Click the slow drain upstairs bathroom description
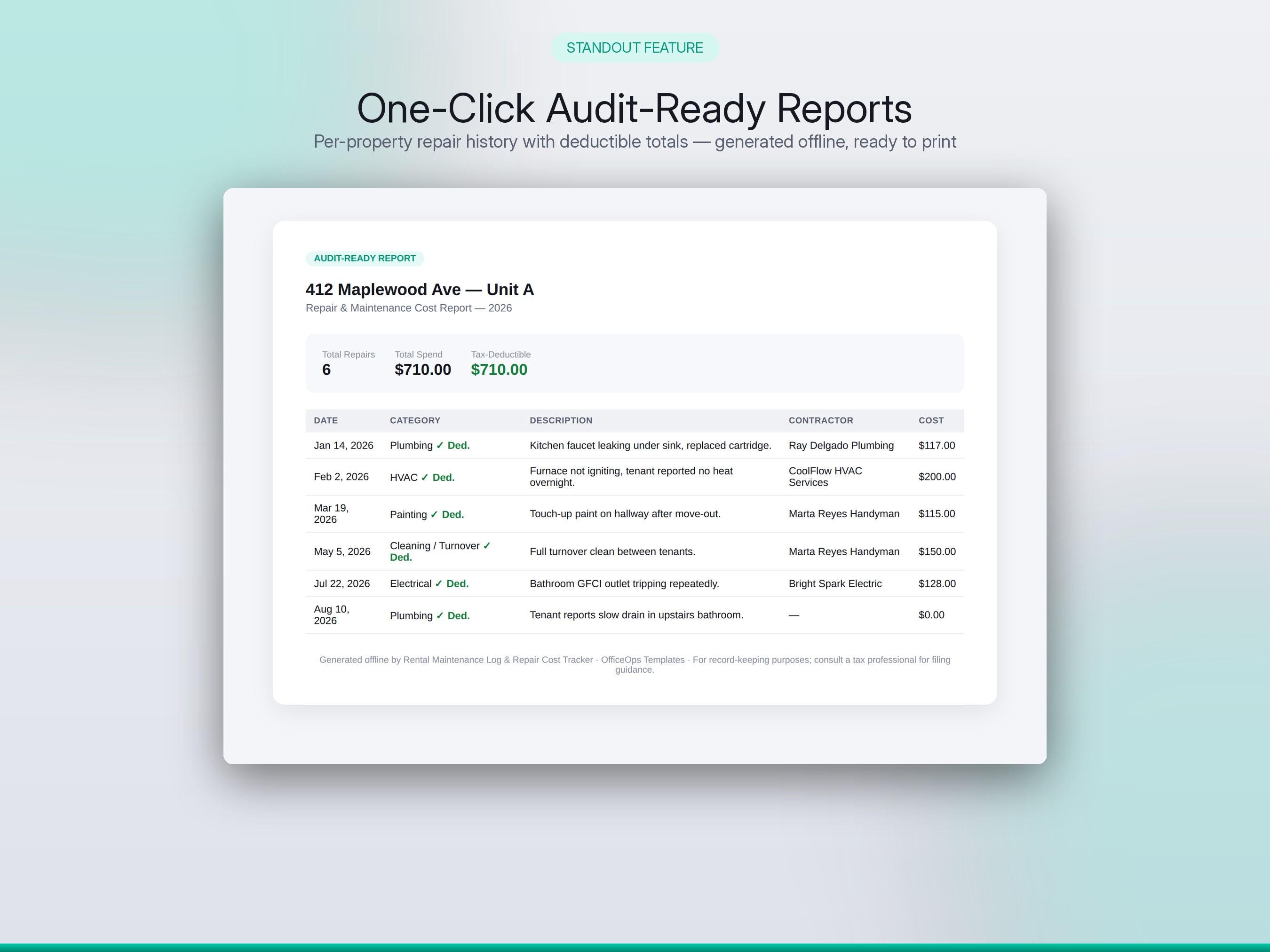 [636, 615]
